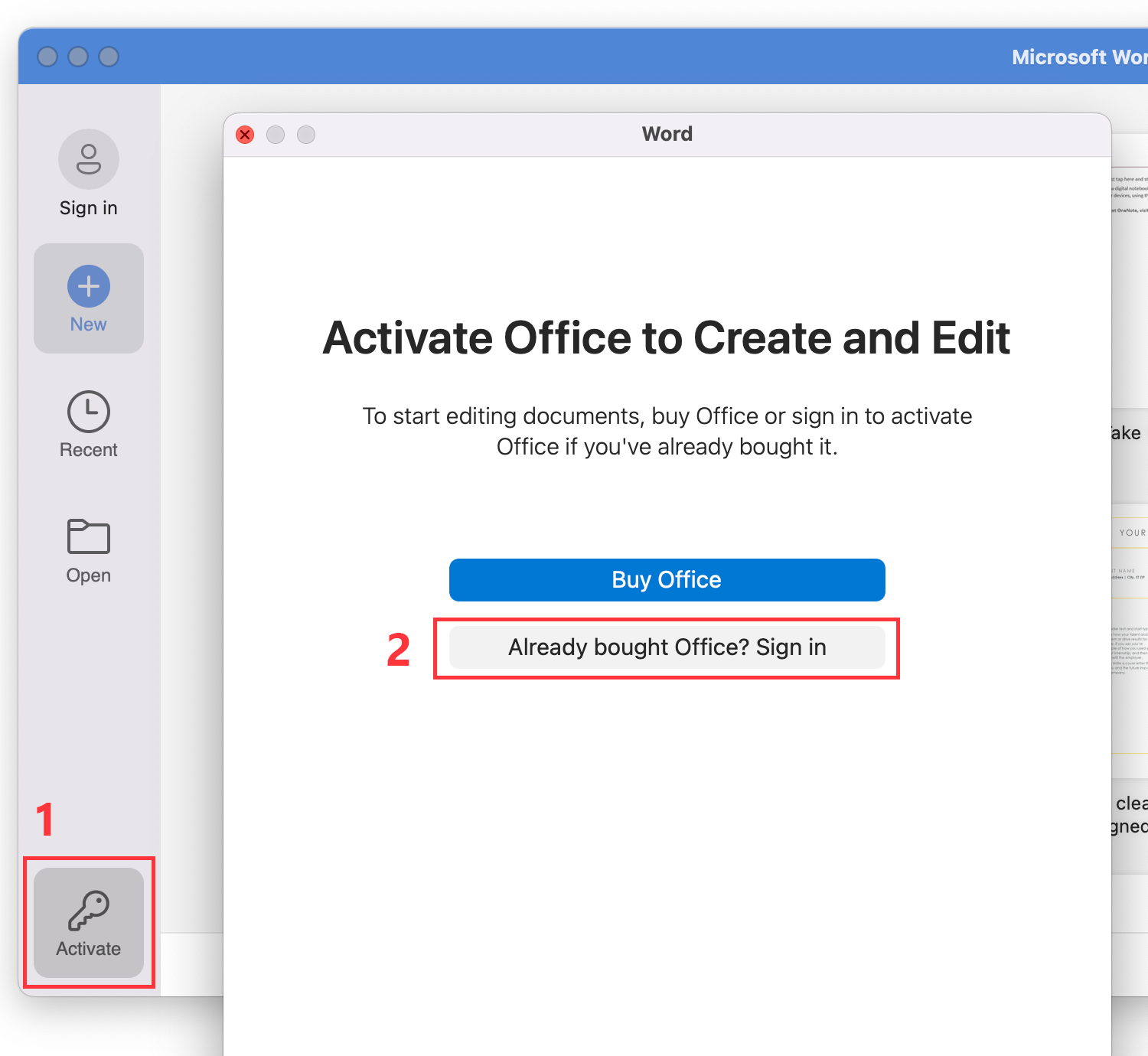Viewport: 1148px width, 1056px height.
Task: Click the Sign in profile icon in sidebar
Action: (x=89, y=159)
